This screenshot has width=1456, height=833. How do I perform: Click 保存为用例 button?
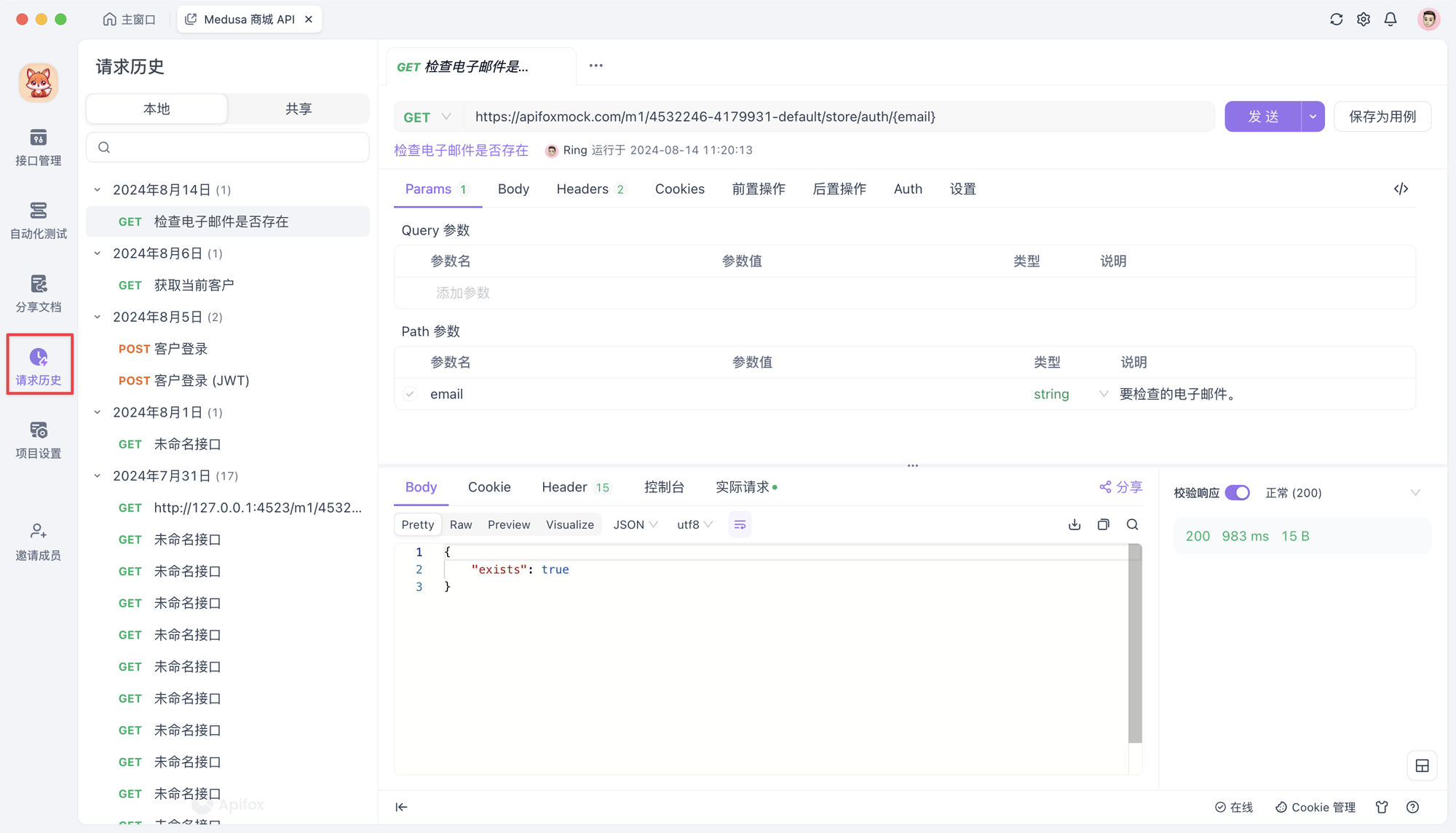1382,117
